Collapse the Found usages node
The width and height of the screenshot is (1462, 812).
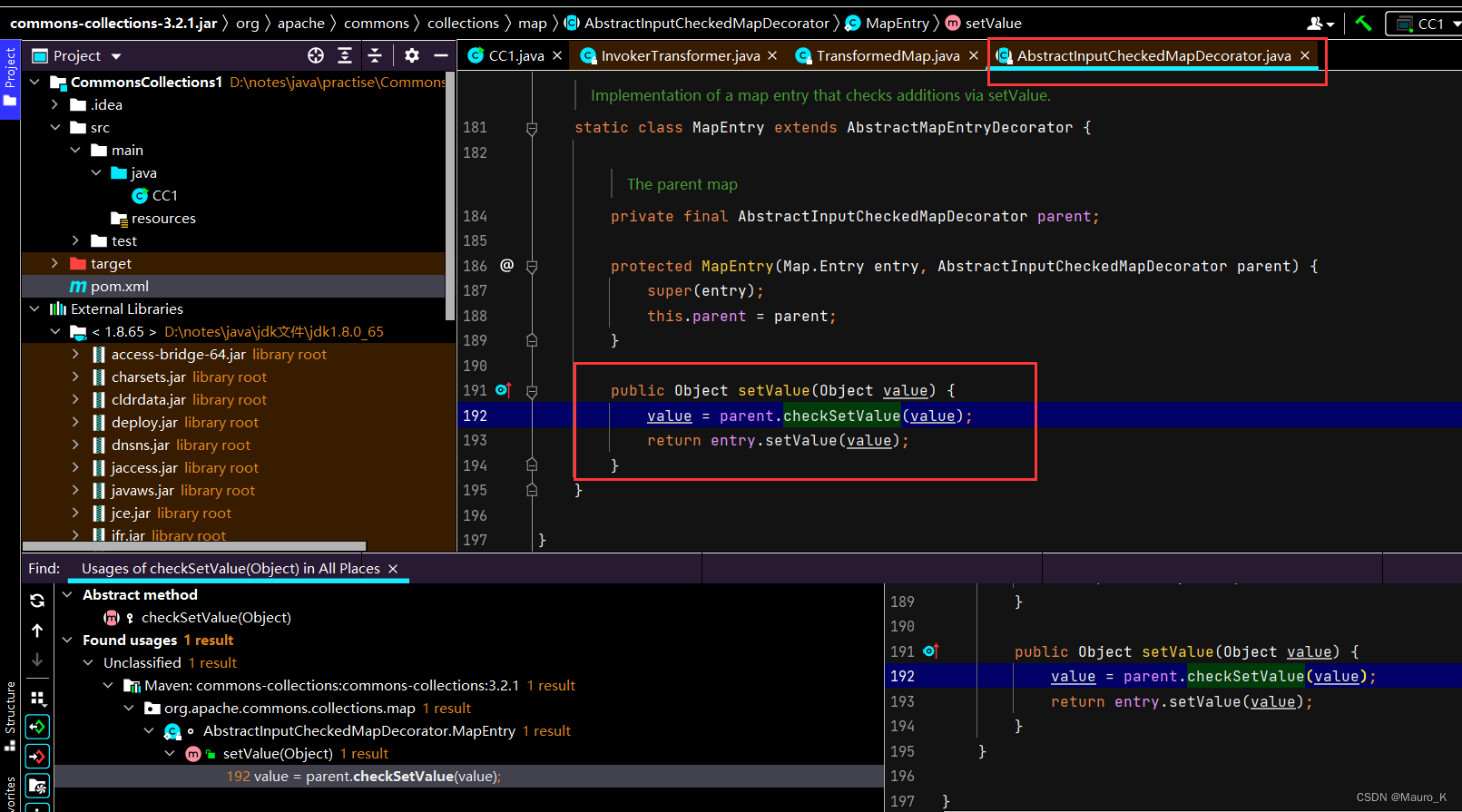pyautogui.click(x=67, y=640)
